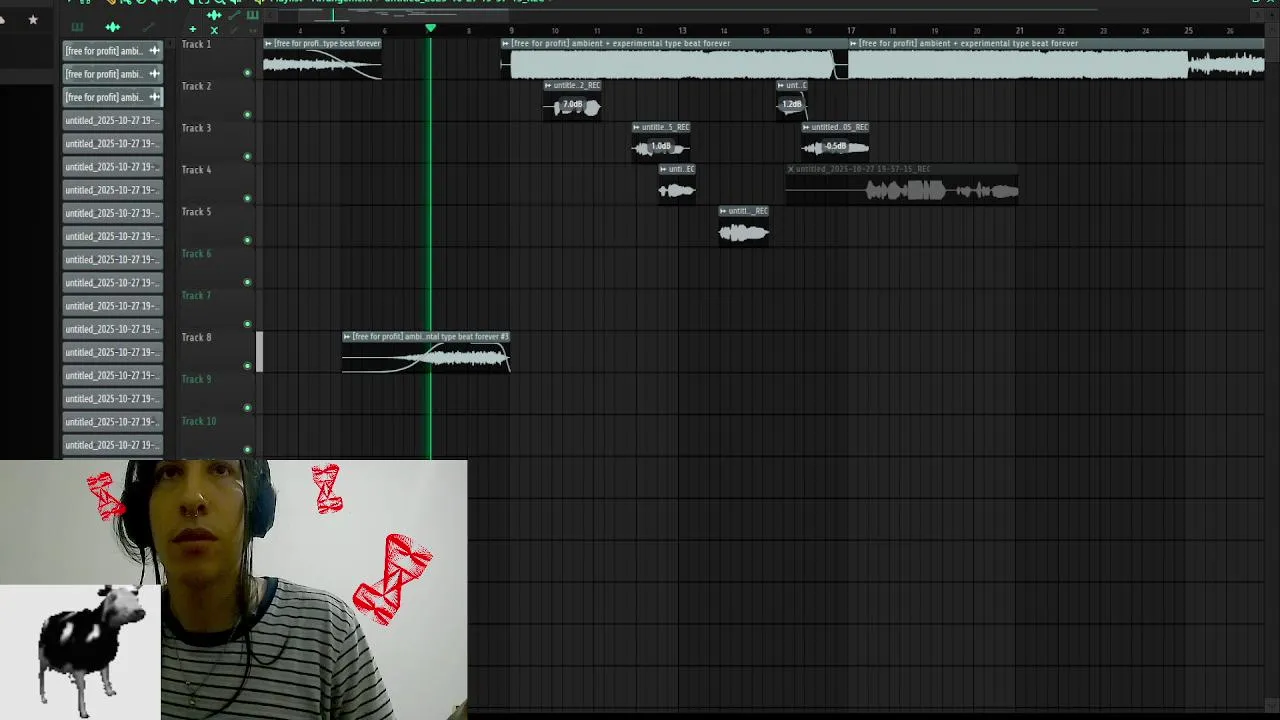Open clip menu of untitle..5_REC clip
Image resolution: width=1280 pixels, height=720 pixels.
pyautogui.click(x=636, y=128)
